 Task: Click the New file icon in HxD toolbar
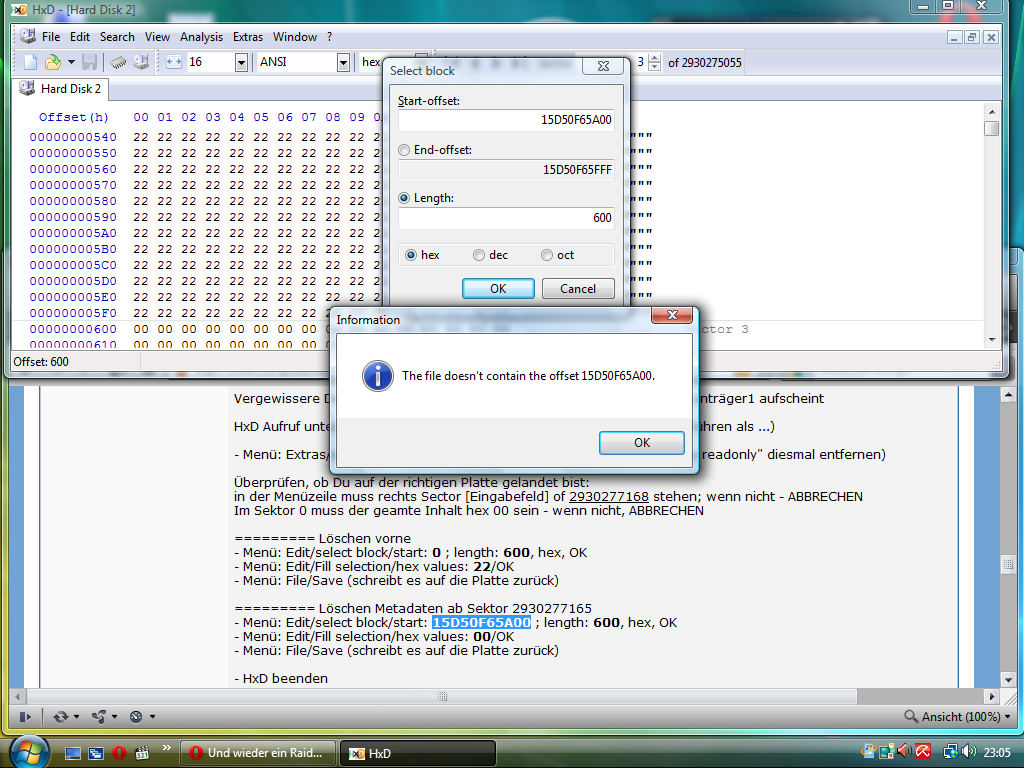tap(31, 62)
